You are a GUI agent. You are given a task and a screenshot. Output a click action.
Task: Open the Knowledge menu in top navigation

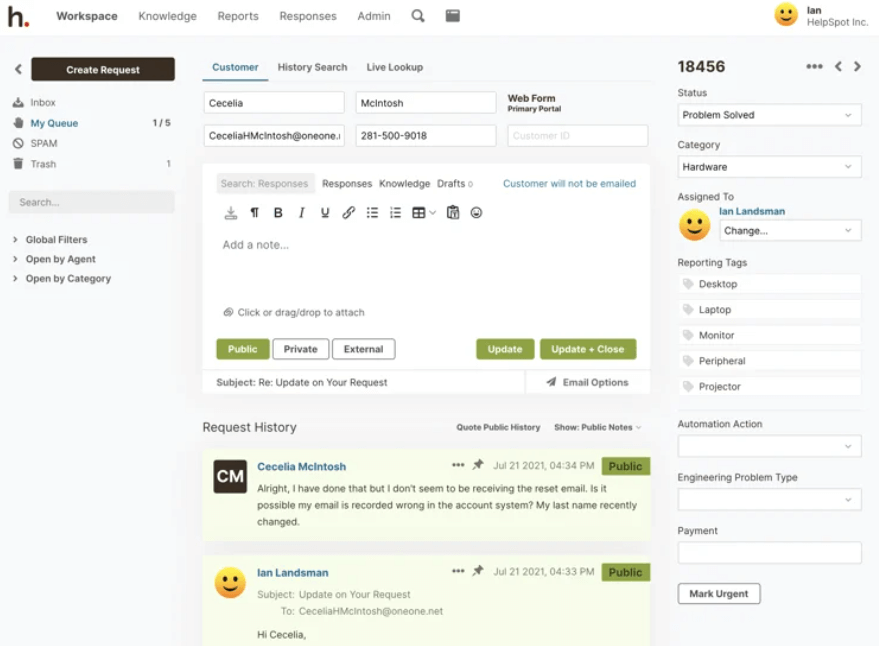click(x=168, y=16)
